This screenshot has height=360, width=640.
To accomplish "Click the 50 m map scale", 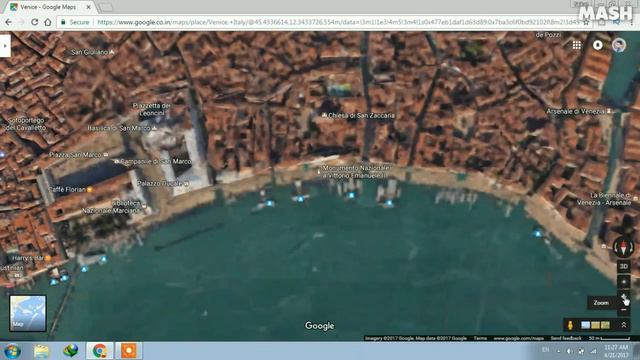I will pos(609,338).
